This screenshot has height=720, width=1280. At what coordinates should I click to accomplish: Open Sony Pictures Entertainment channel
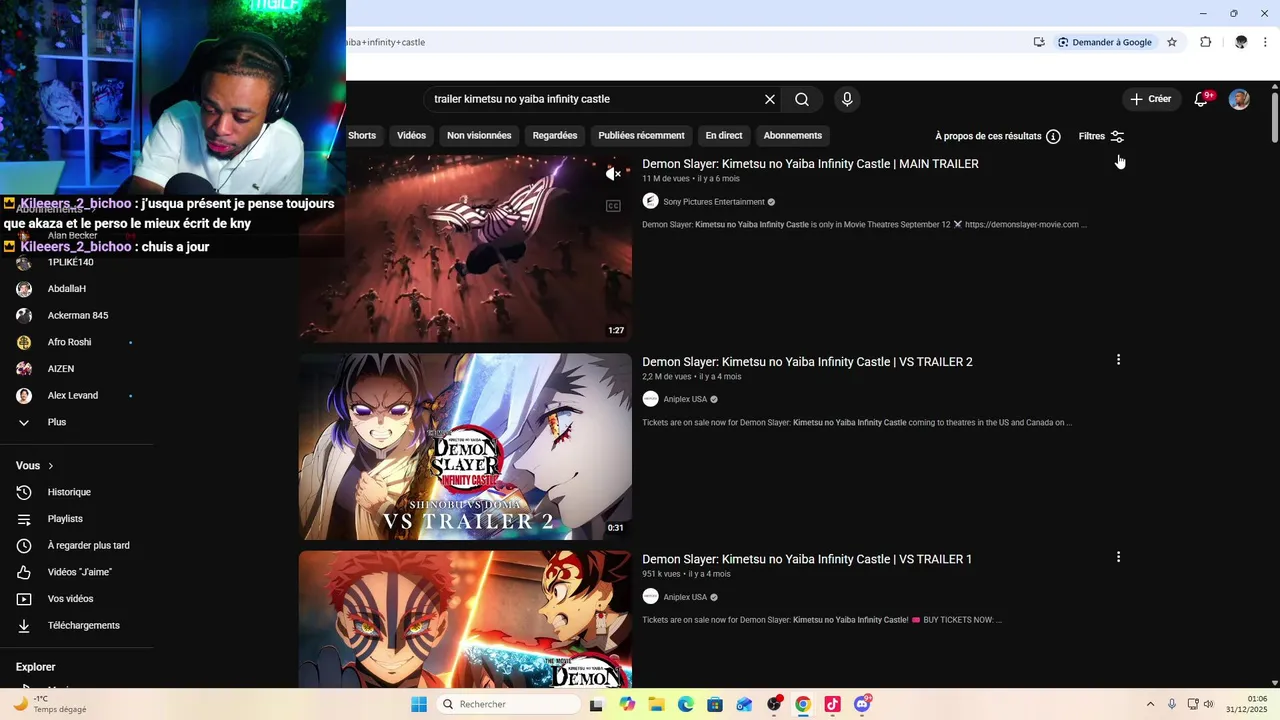(713, 202)
